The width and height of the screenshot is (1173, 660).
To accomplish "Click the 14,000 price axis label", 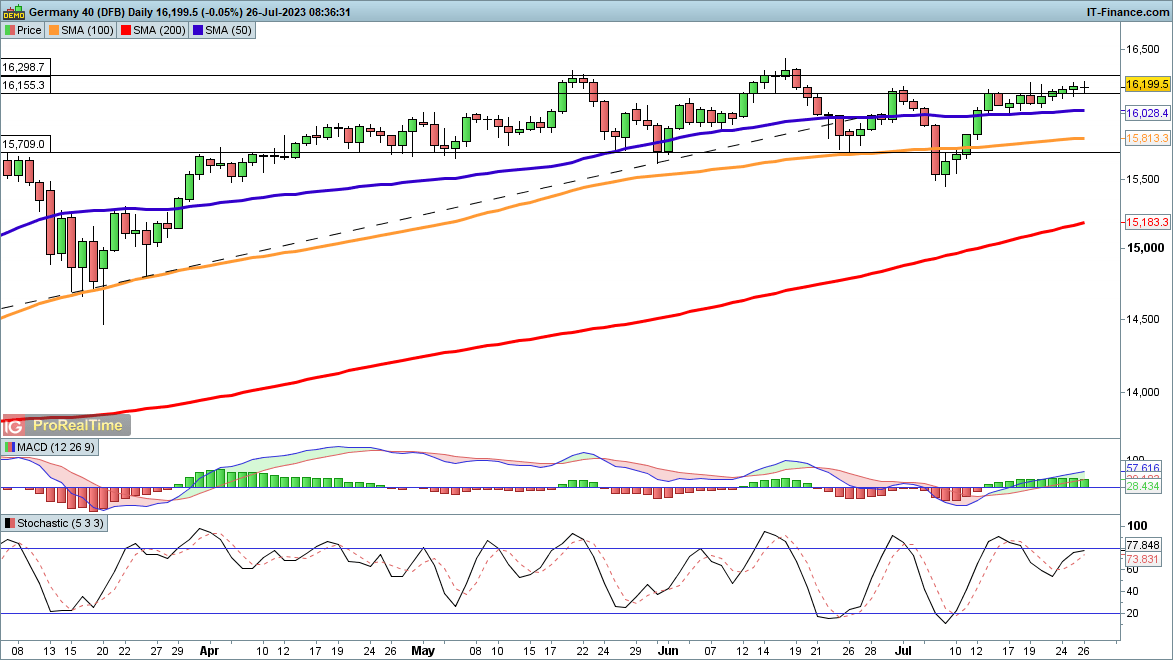I will pyautogui.click(x=1143, y=392).
